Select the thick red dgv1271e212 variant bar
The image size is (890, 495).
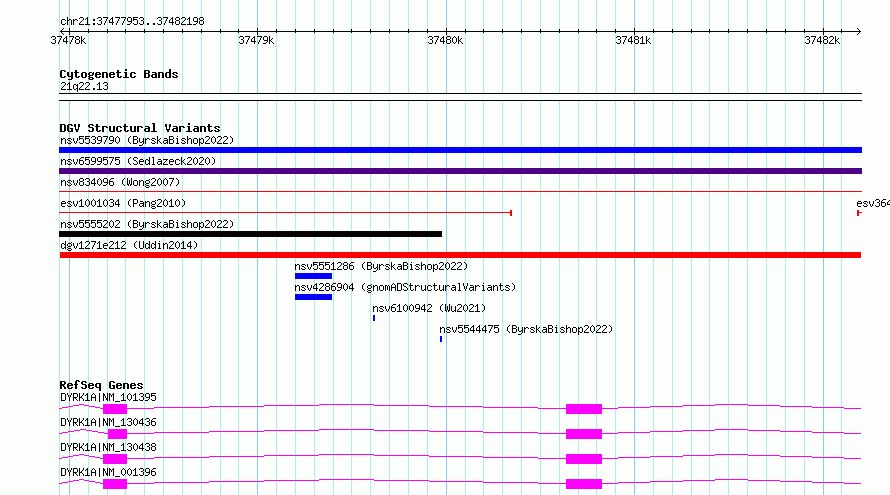point(460,255)
